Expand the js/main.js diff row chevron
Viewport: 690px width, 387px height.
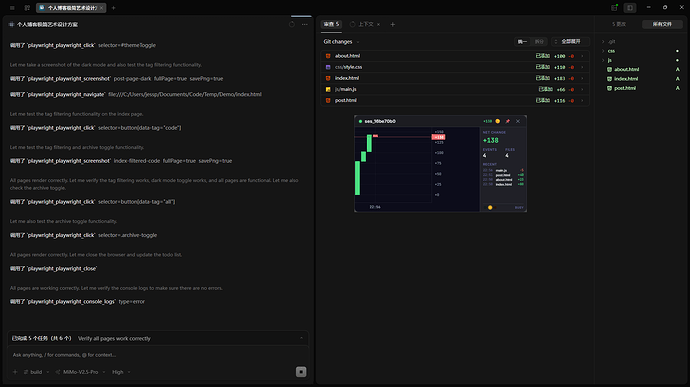(x=582, y=89)
